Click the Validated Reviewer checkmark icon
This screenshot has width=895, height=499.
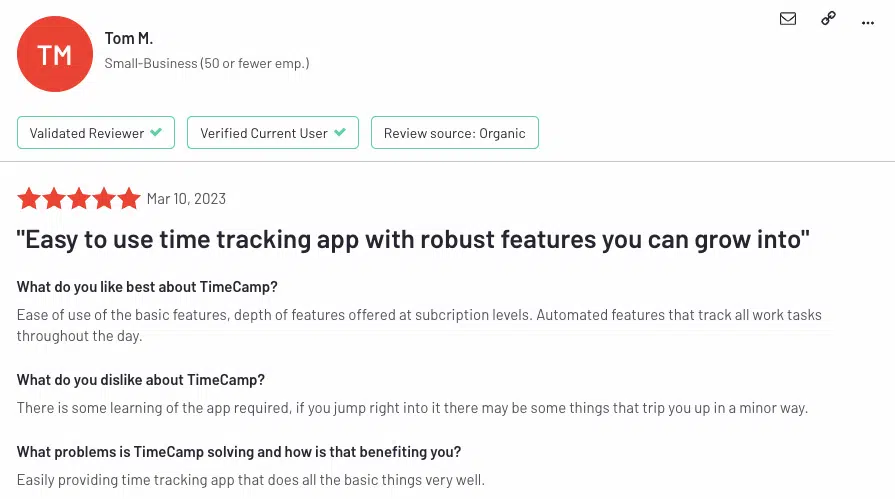(x=156, y=132)
